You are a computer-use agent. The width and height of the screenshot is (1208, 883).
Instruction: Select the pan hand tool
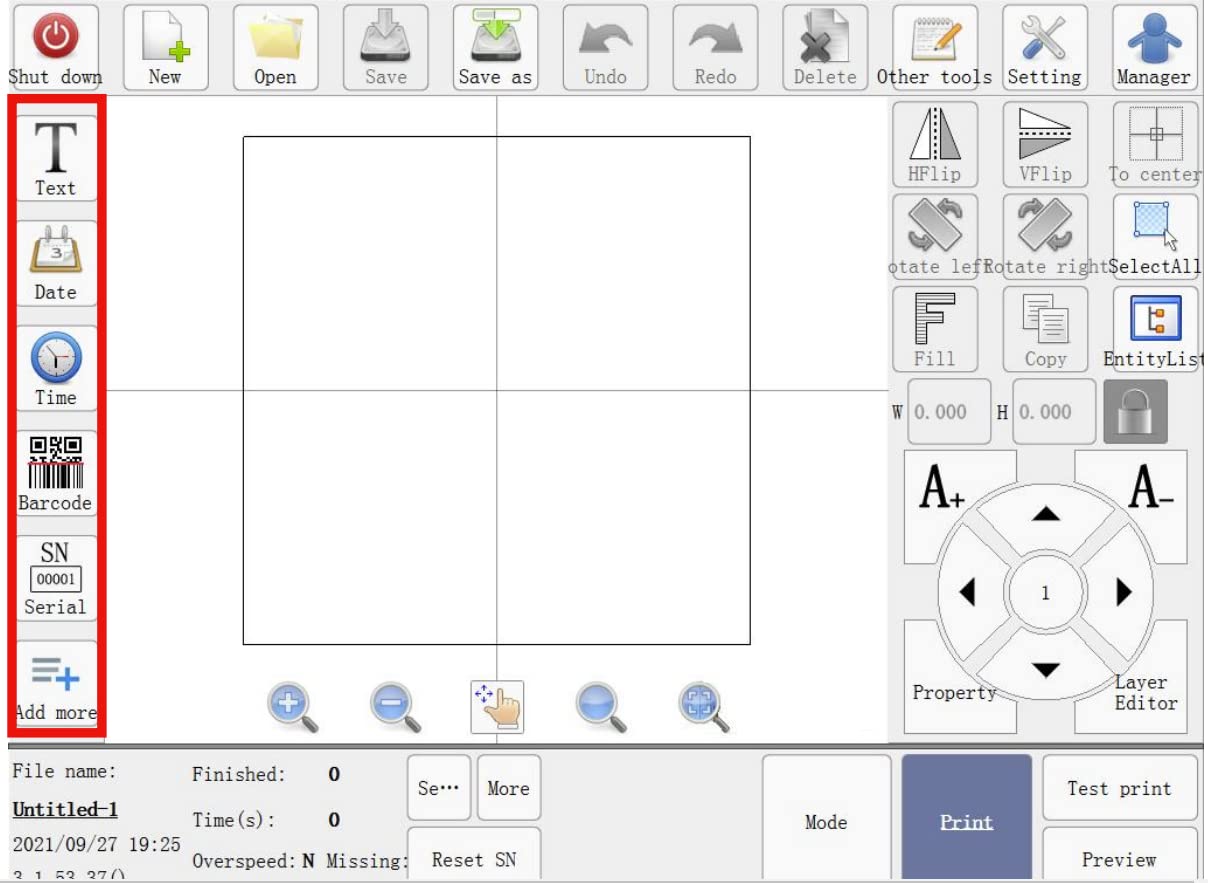pos(497,707)
